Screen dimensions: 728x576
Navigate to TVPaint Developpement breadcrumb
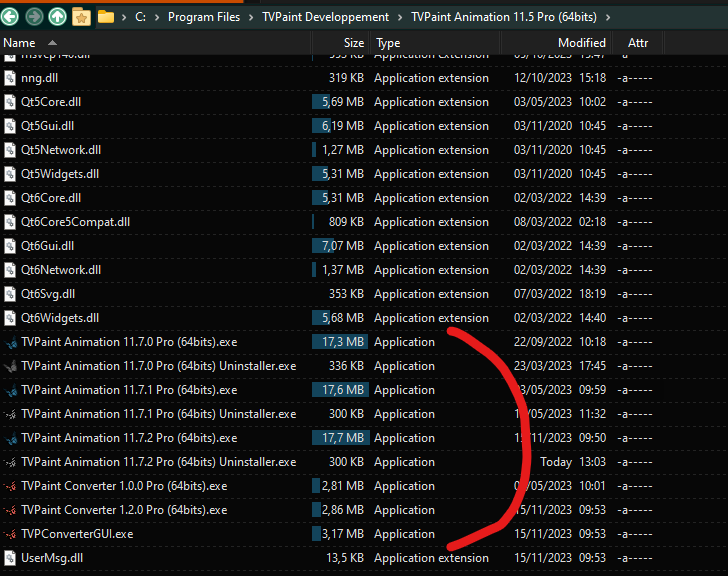(325, 17)
